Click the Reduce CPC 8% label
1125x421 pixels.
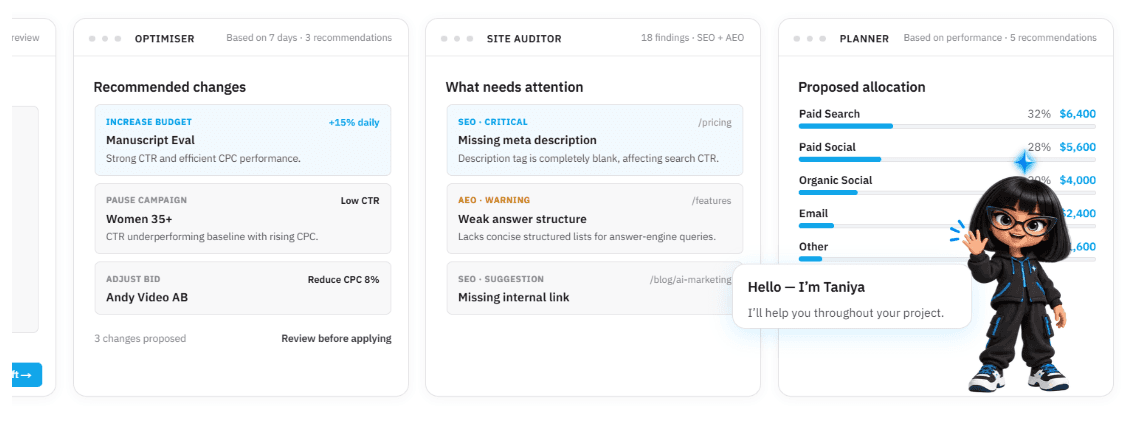pyautogui.click(x=344, y=280)
